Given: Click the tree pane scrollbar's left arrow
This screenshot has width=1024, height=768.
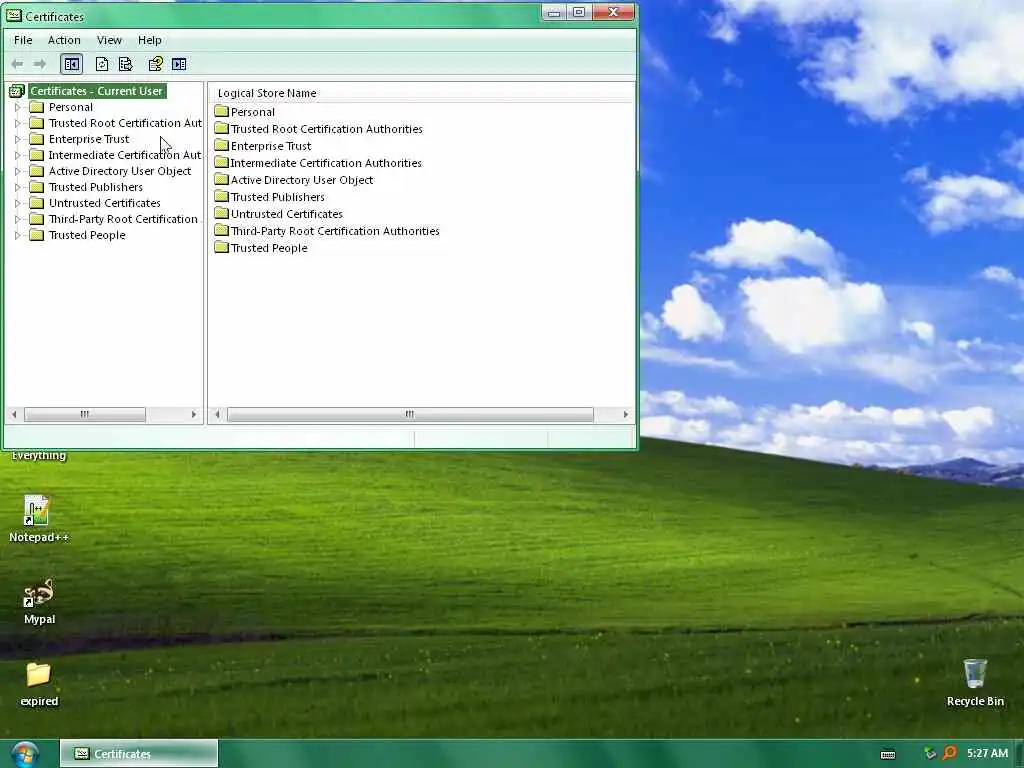Looking at the screenshot, I should [14, 414].
